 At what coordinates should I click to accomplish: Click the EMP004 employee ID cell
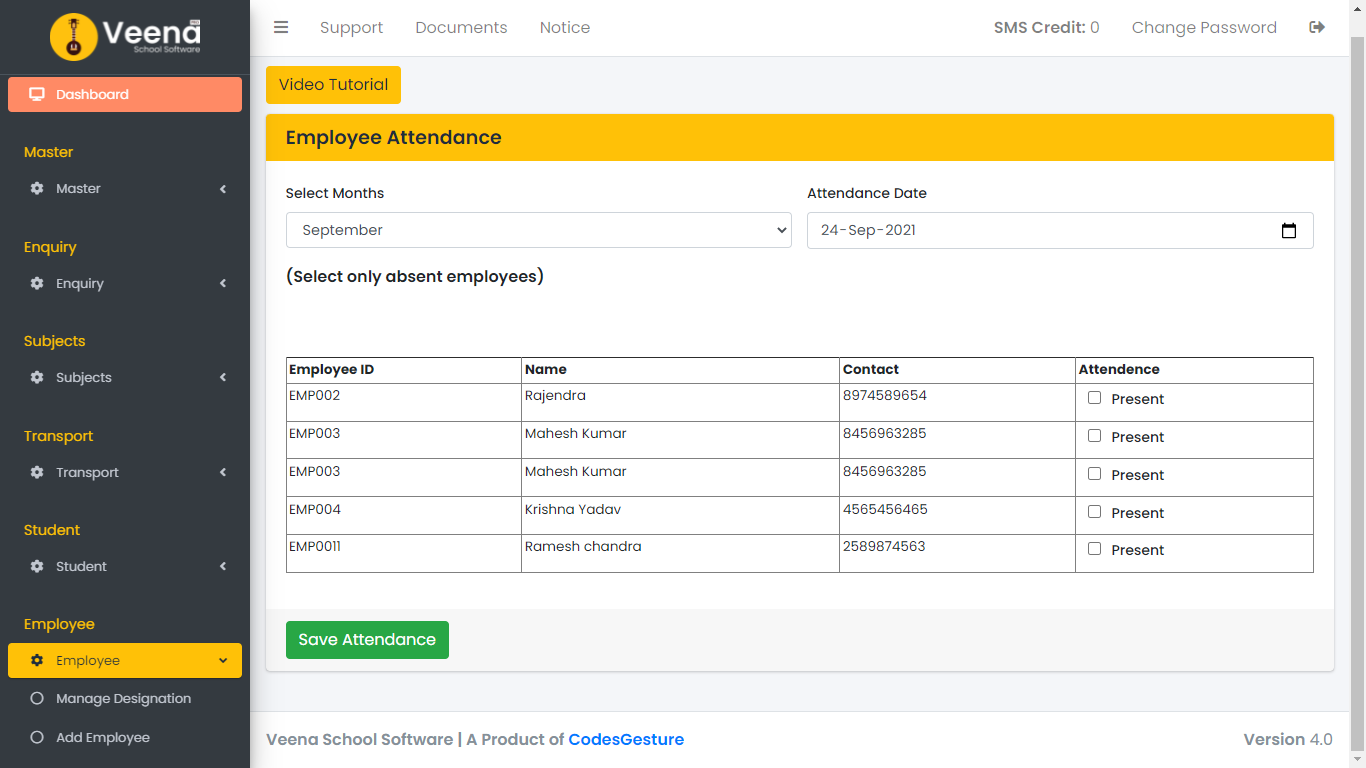pos(404,516)
